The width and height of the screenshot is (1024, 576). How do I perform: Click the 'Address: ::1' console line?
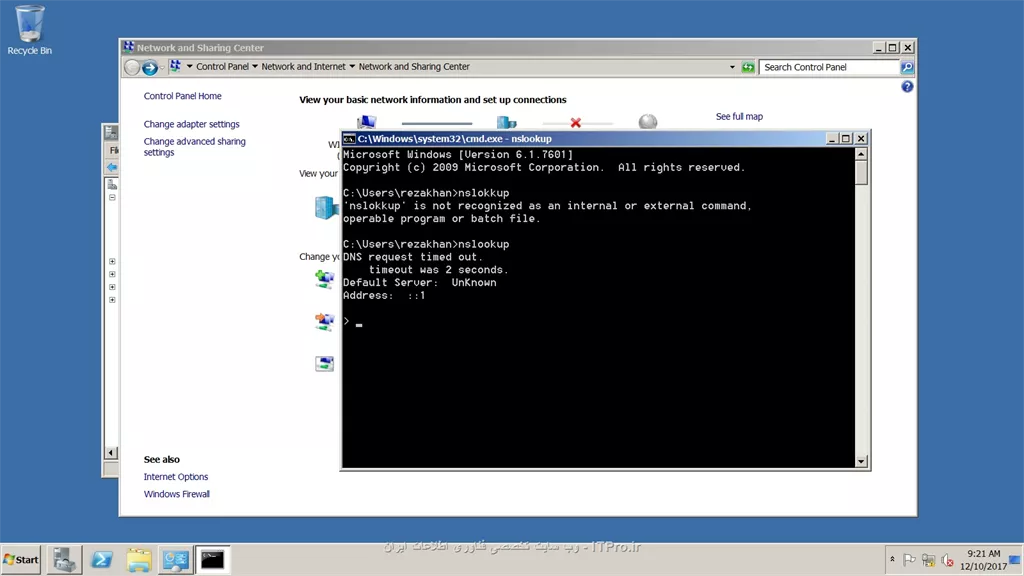384,295
